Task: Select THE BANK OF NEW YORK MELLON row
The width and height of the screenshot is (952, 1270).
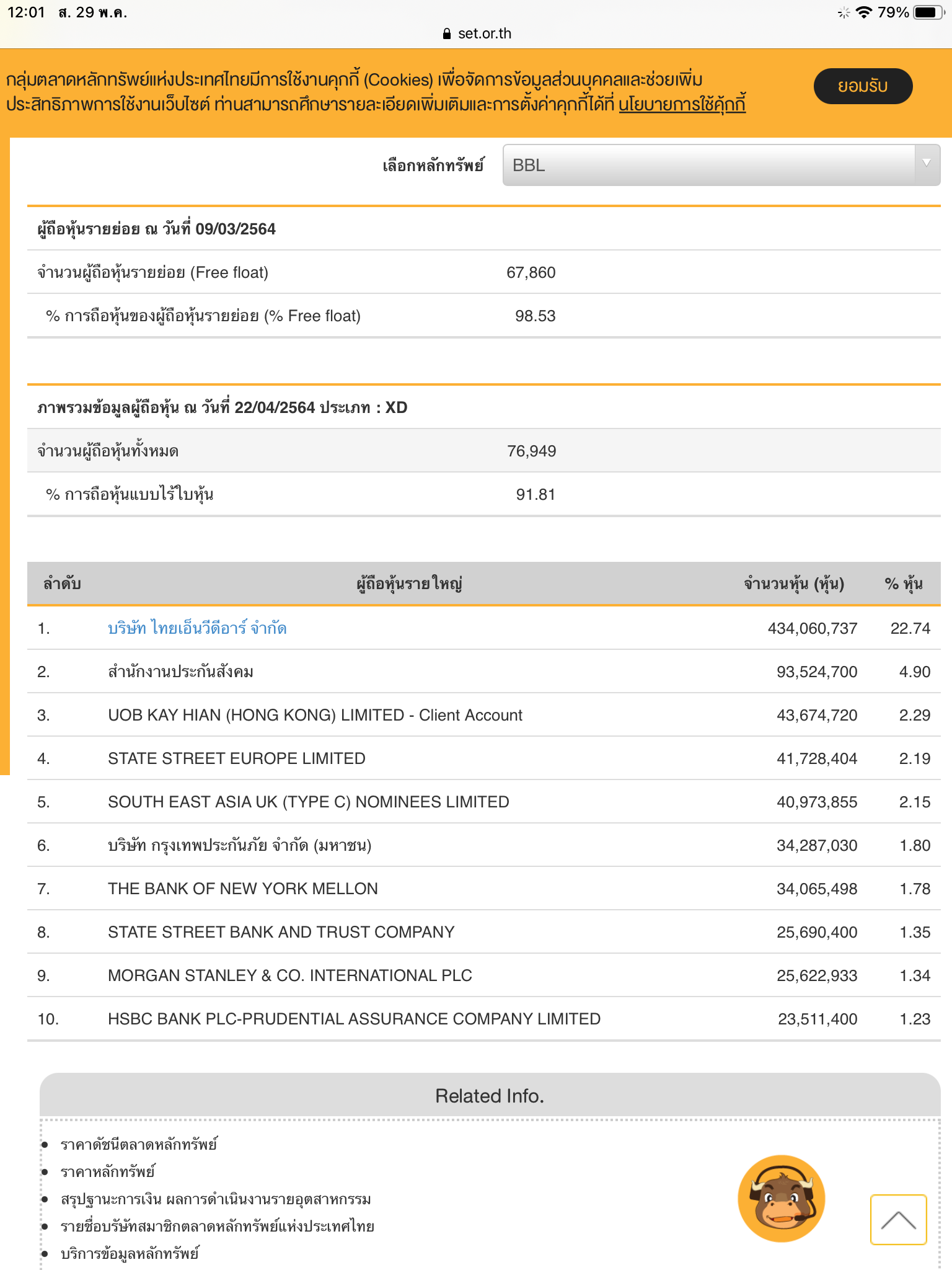Action: [483, 889]
